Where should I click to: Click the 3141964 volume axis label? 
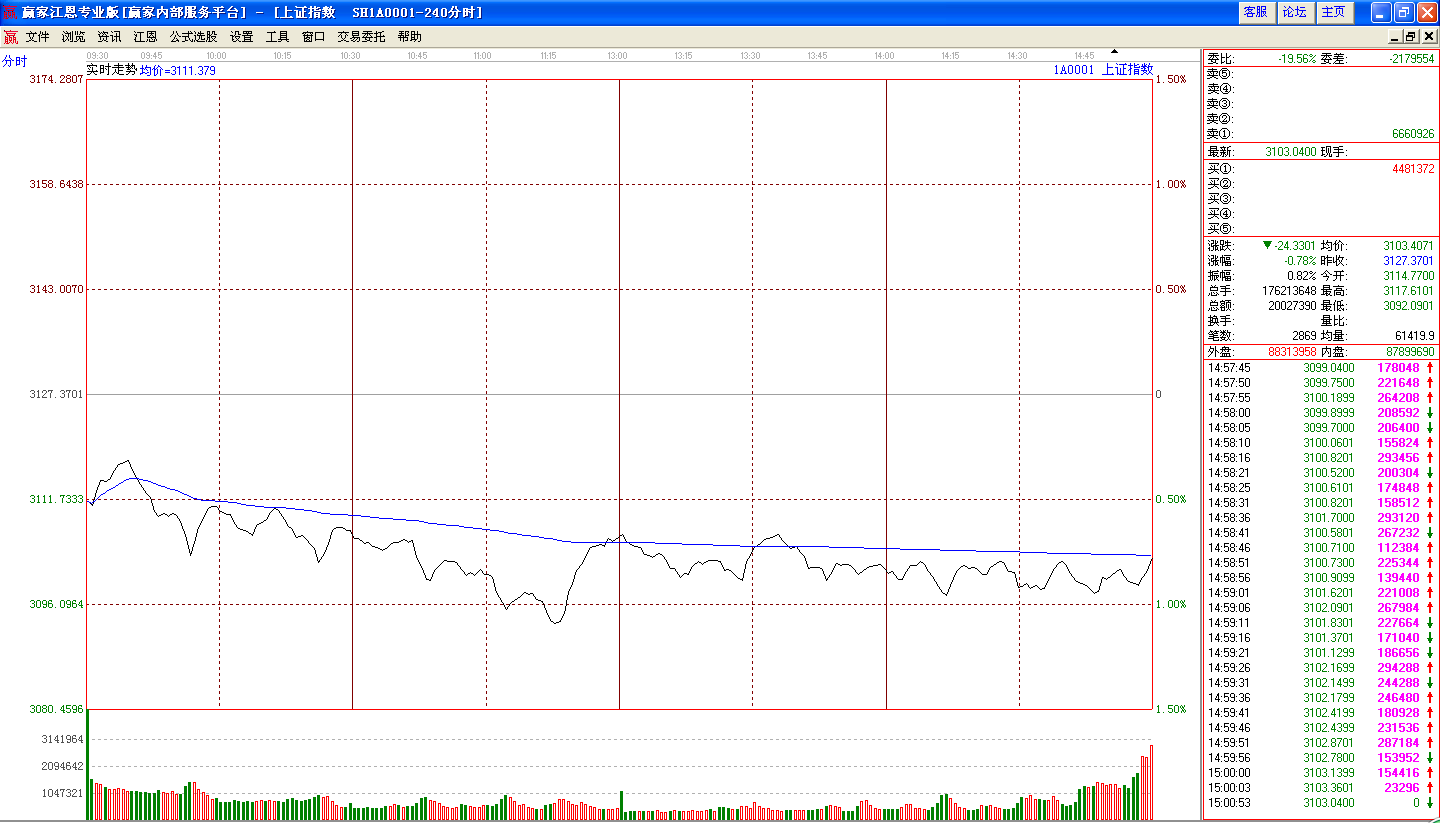(x=62, y=739)
